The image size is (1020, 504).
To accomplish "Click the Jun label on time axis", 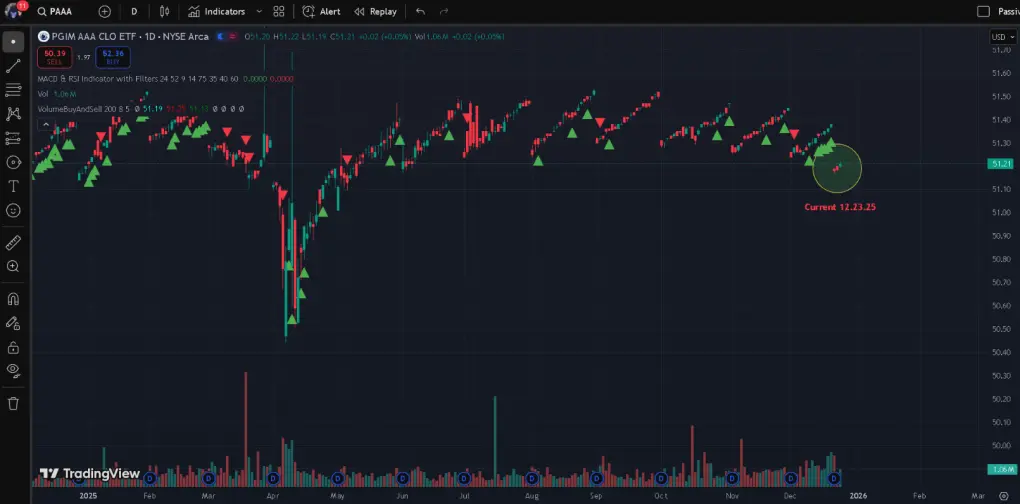I will (x=401, y=496).
